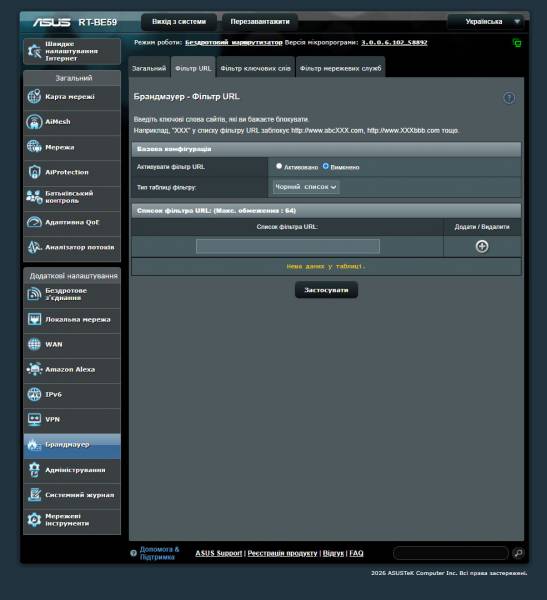The image size is (547, 600).
Task: Click the parental control people icon
Action: (34, 197)
